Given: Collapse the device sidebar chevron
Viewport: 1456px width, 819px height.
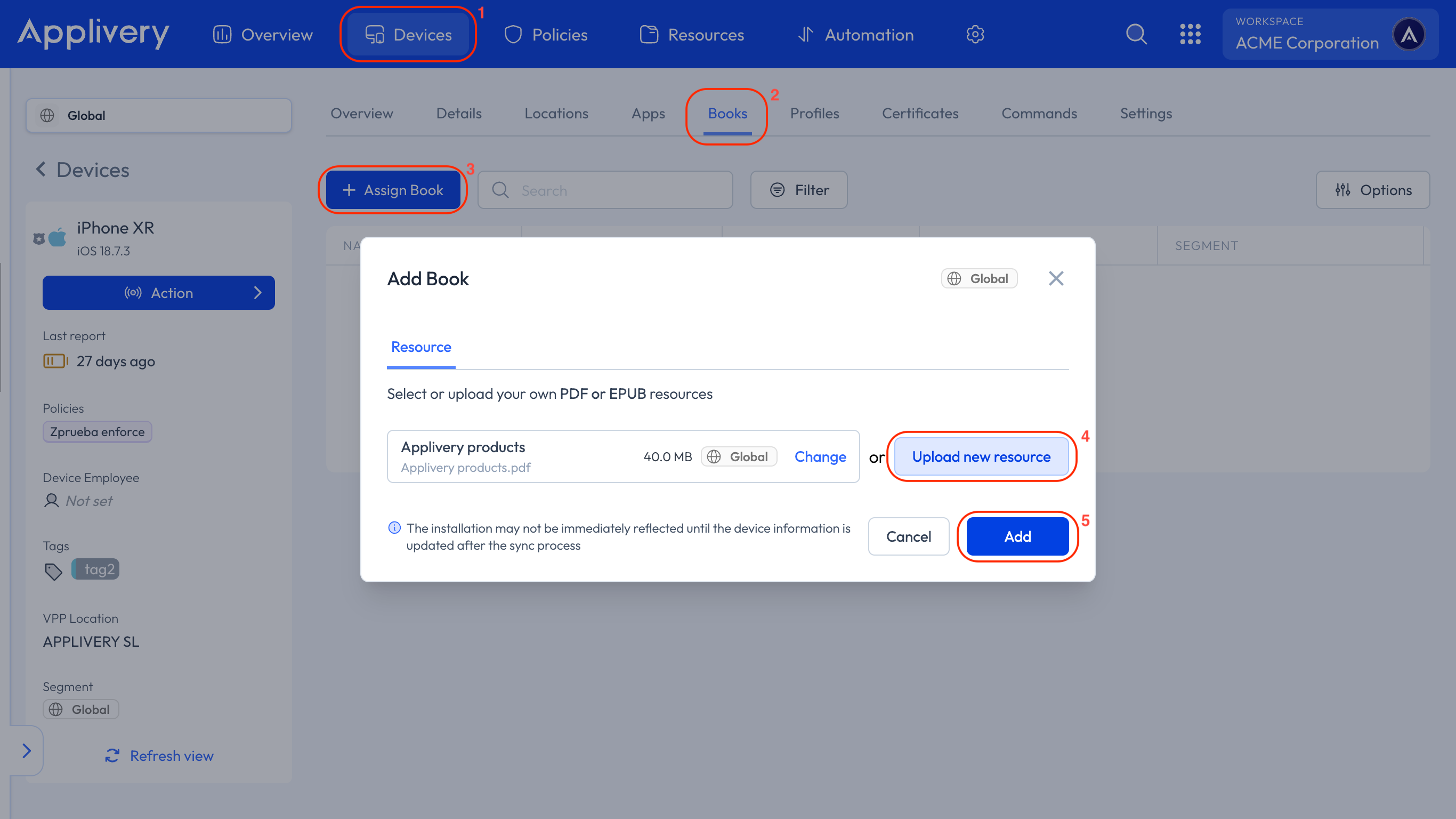Looking at the screenshot, I should (x=26, y=751).
